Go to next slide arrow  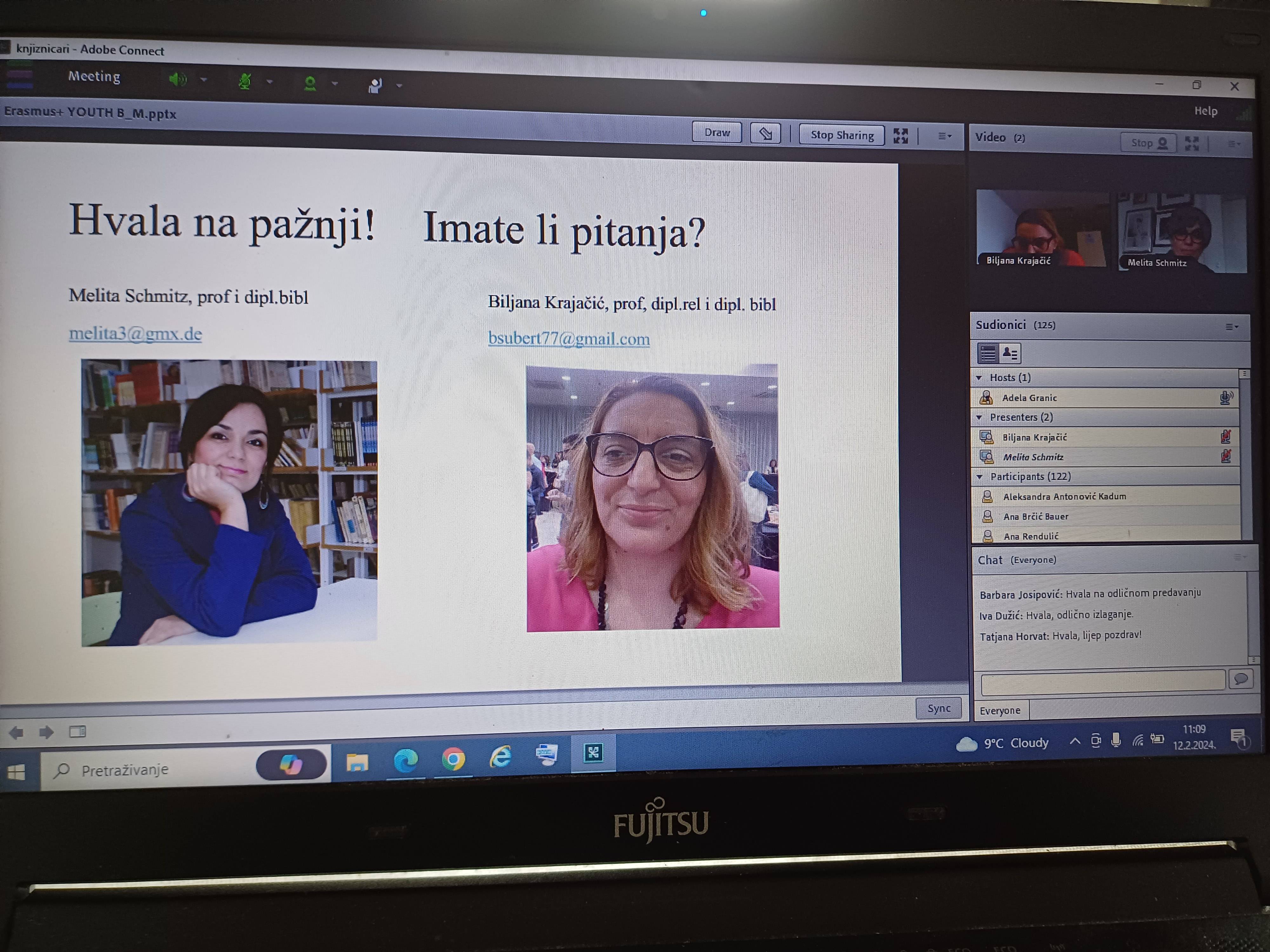[46, 732]
